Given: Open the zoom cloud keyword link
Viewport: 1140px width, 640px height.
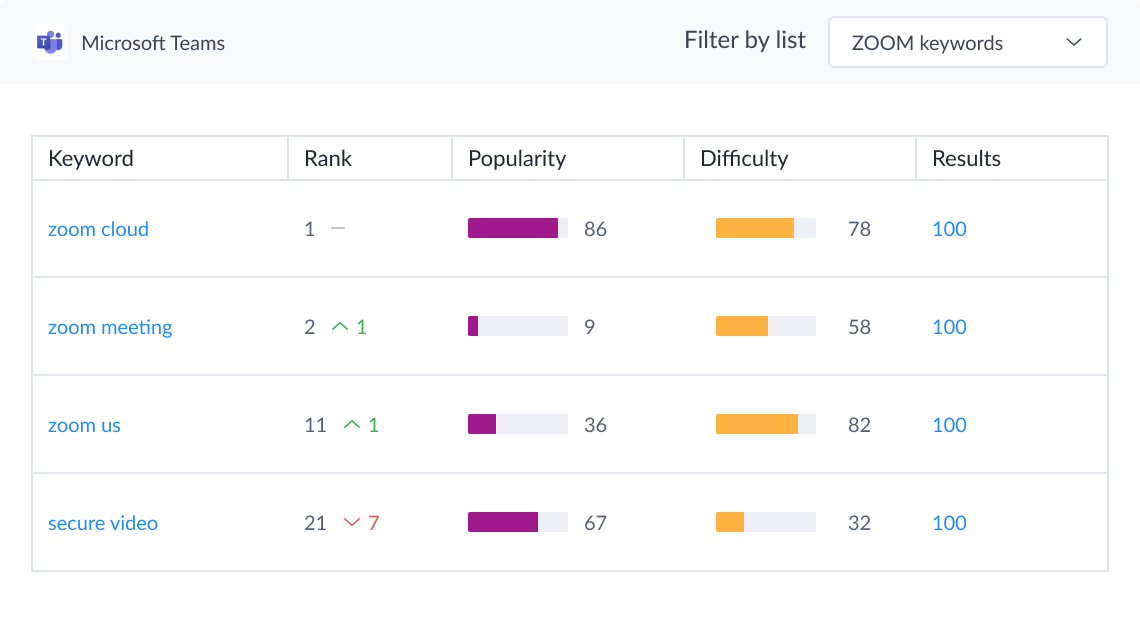Looking at the screenshot, I should (98, 229).
